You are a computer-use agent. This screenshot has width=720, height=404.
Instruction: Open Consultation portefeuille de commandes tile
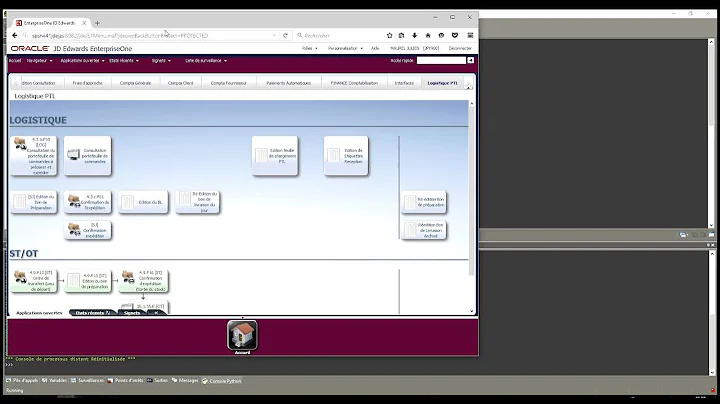88,156
